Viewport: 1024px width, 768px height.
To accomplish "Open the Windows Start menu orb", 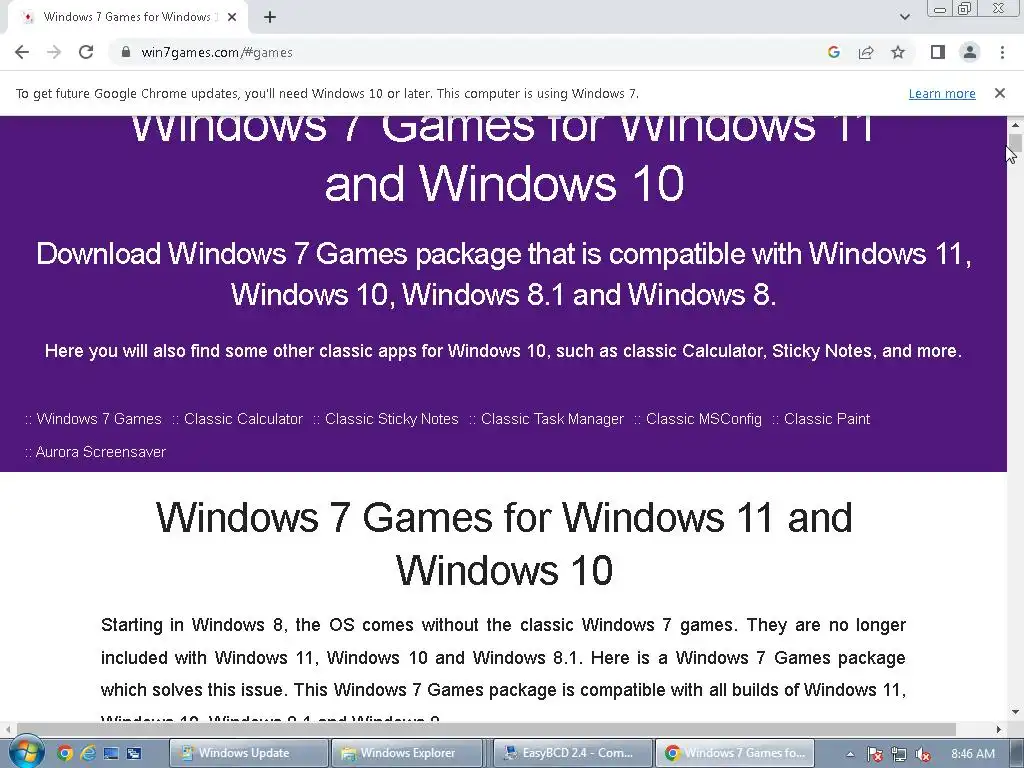I will [26, 752].
